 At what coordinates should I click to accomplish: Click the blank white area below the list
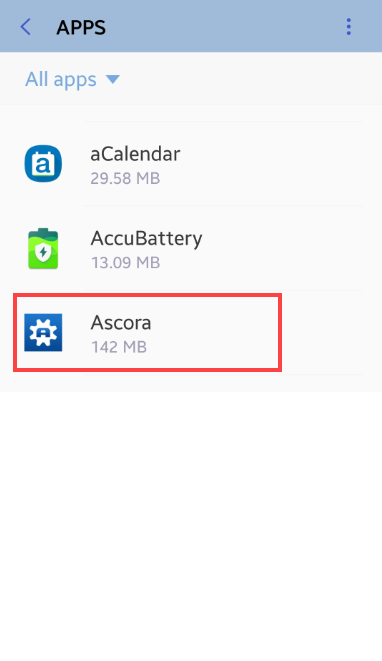pos(191,526)
